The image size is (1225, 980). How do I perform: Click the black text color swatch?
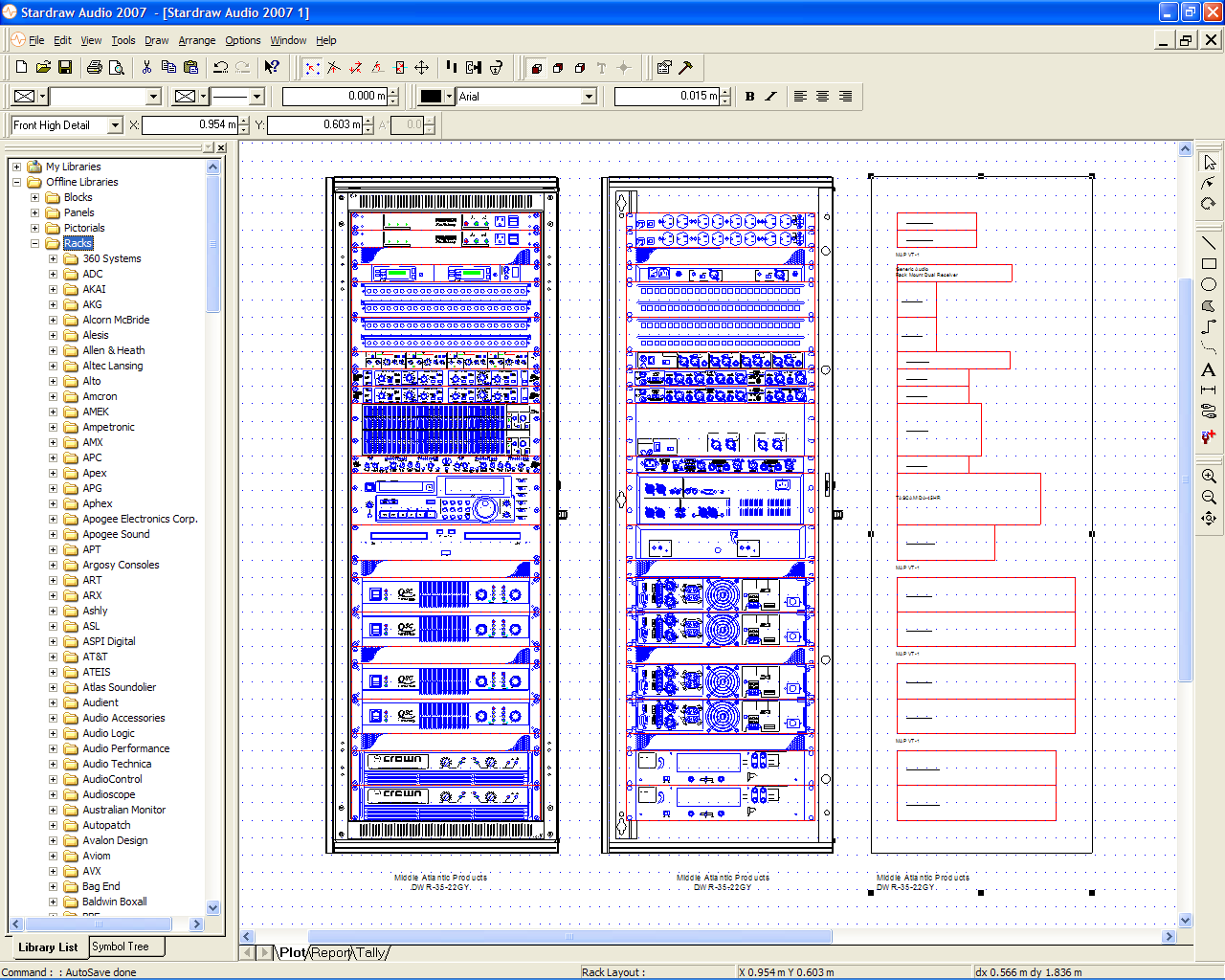click(432, 96)
